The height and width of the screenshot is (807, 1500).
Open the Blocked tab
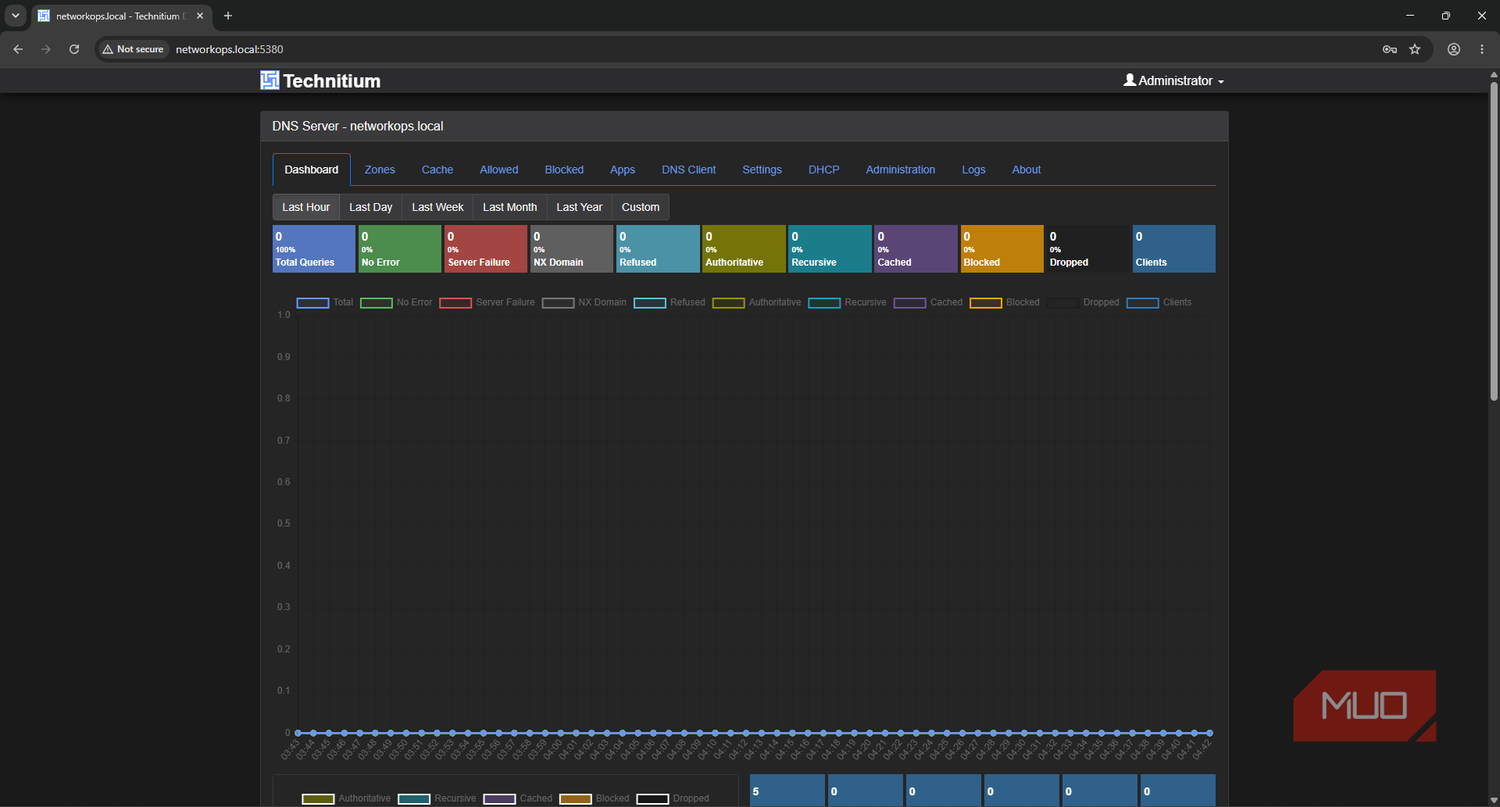click(564, 170)
